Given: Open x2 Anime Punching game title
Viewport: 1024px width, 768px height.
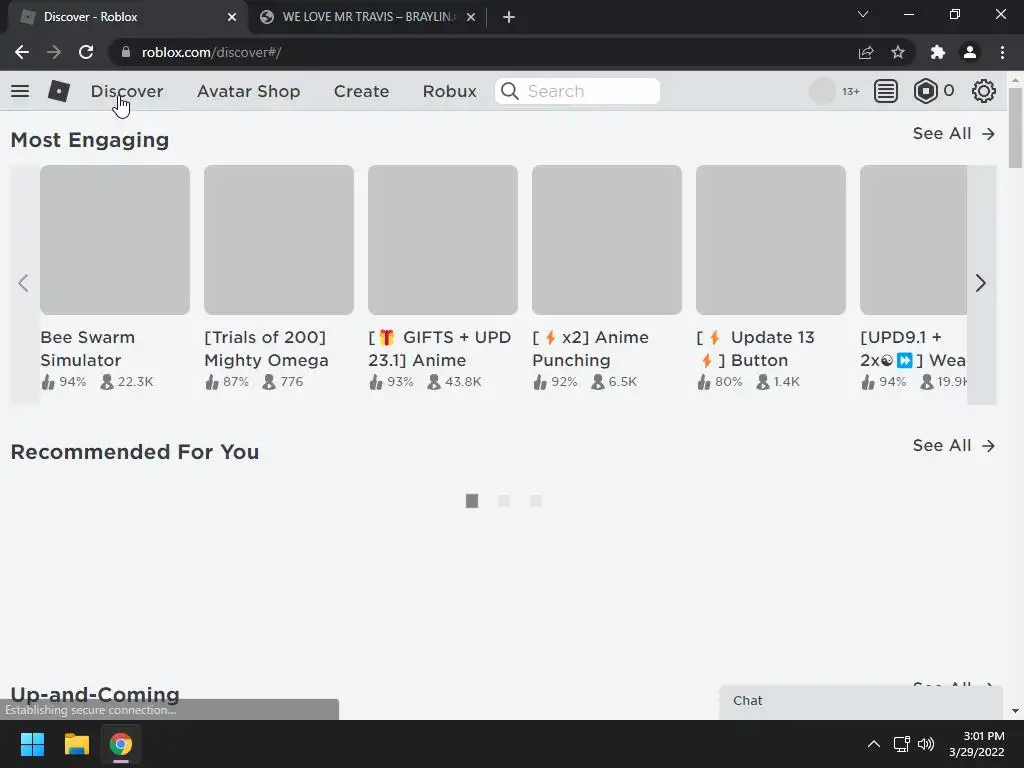Looking at the screenshot, I should (590, 349).
